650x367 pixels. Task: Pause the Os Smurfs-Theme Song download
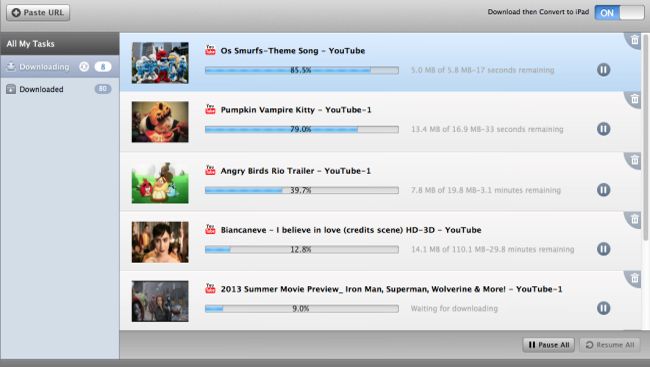604,70
